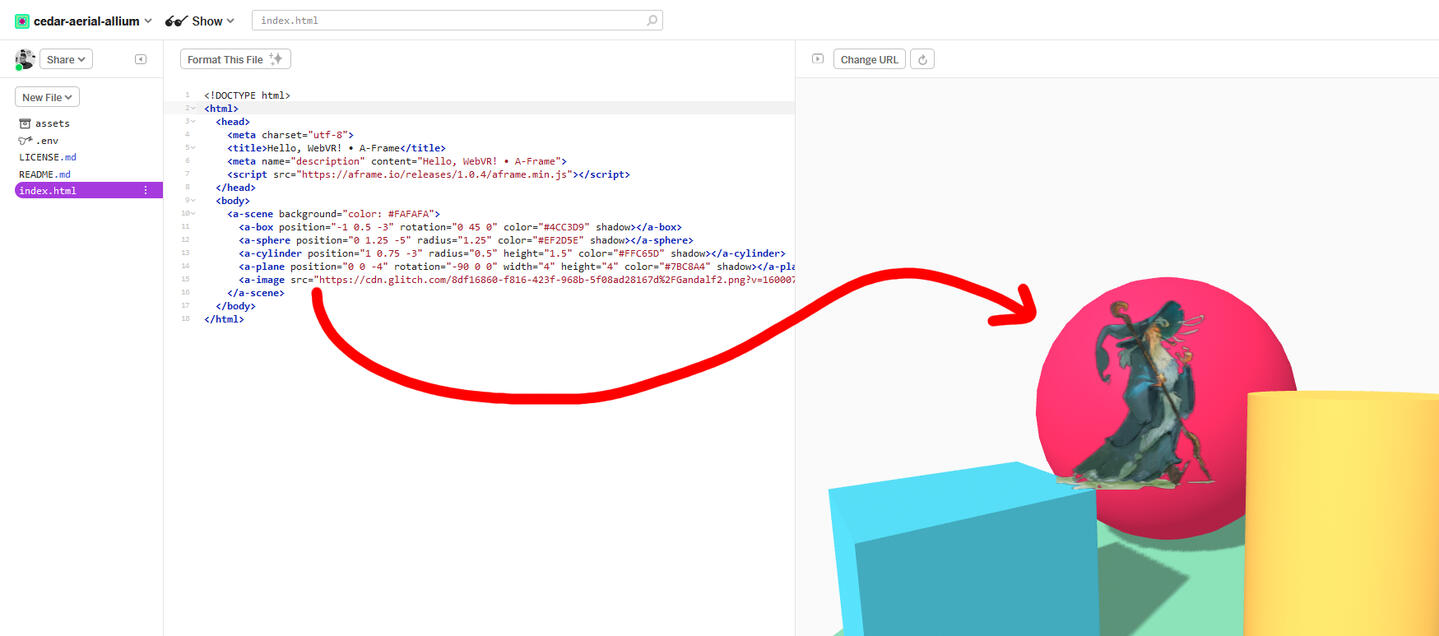
Task: Select README.md in the file list
Action: 47,174
